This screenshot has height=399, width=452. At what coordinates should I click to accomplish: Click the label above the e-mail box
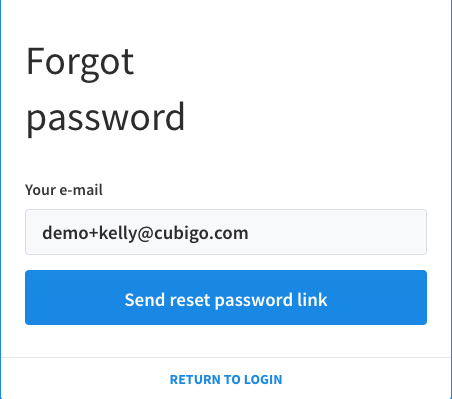point(64,190)
